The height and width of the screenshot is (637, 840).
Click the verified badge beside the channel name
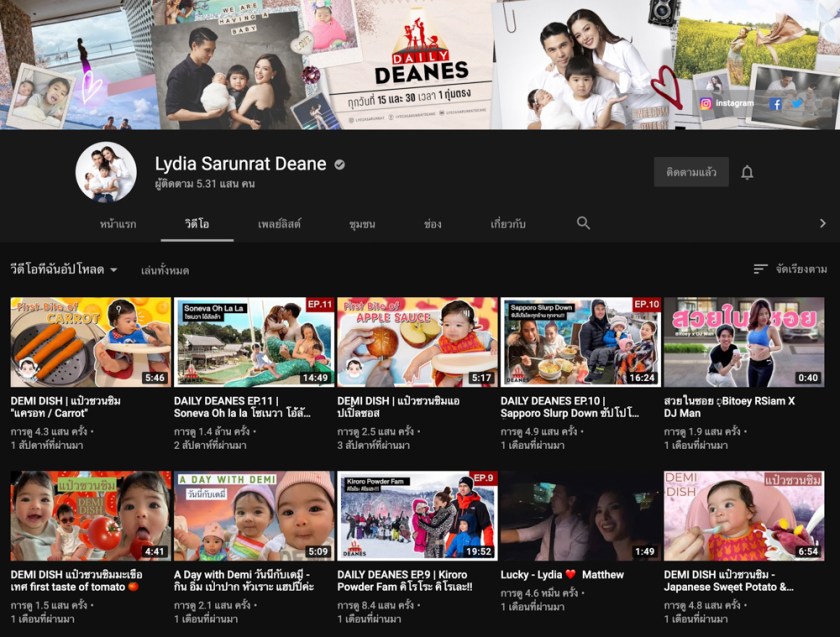coord(340,164)
